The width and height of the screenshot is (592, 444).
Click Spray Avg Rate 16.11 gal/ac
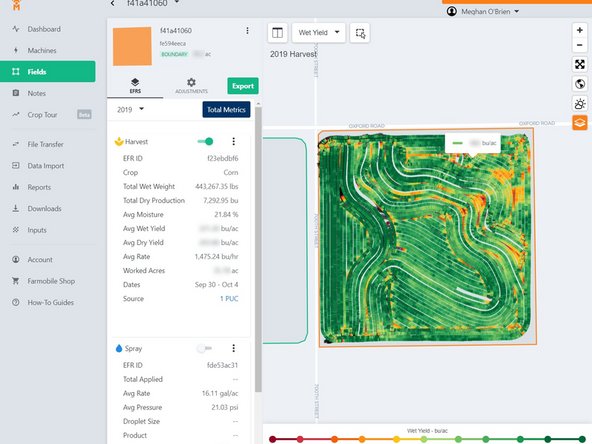pos(220,393)
